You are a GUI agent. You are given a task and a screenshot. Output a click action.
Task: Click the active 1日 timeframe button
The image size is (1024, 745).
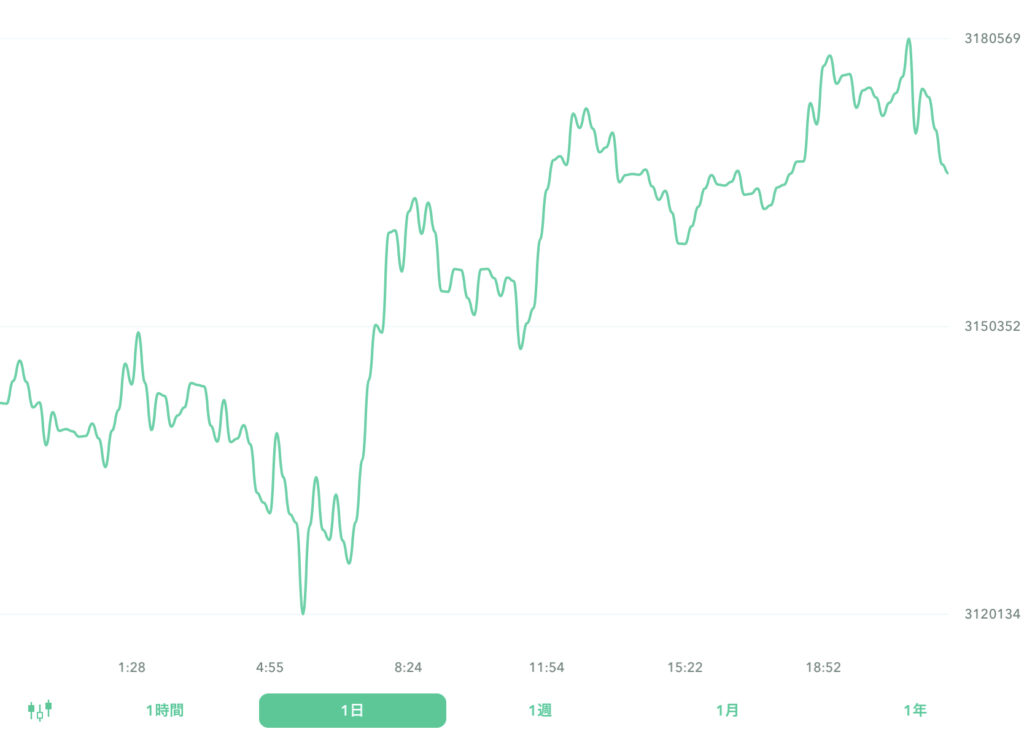(x=352, y=711)
